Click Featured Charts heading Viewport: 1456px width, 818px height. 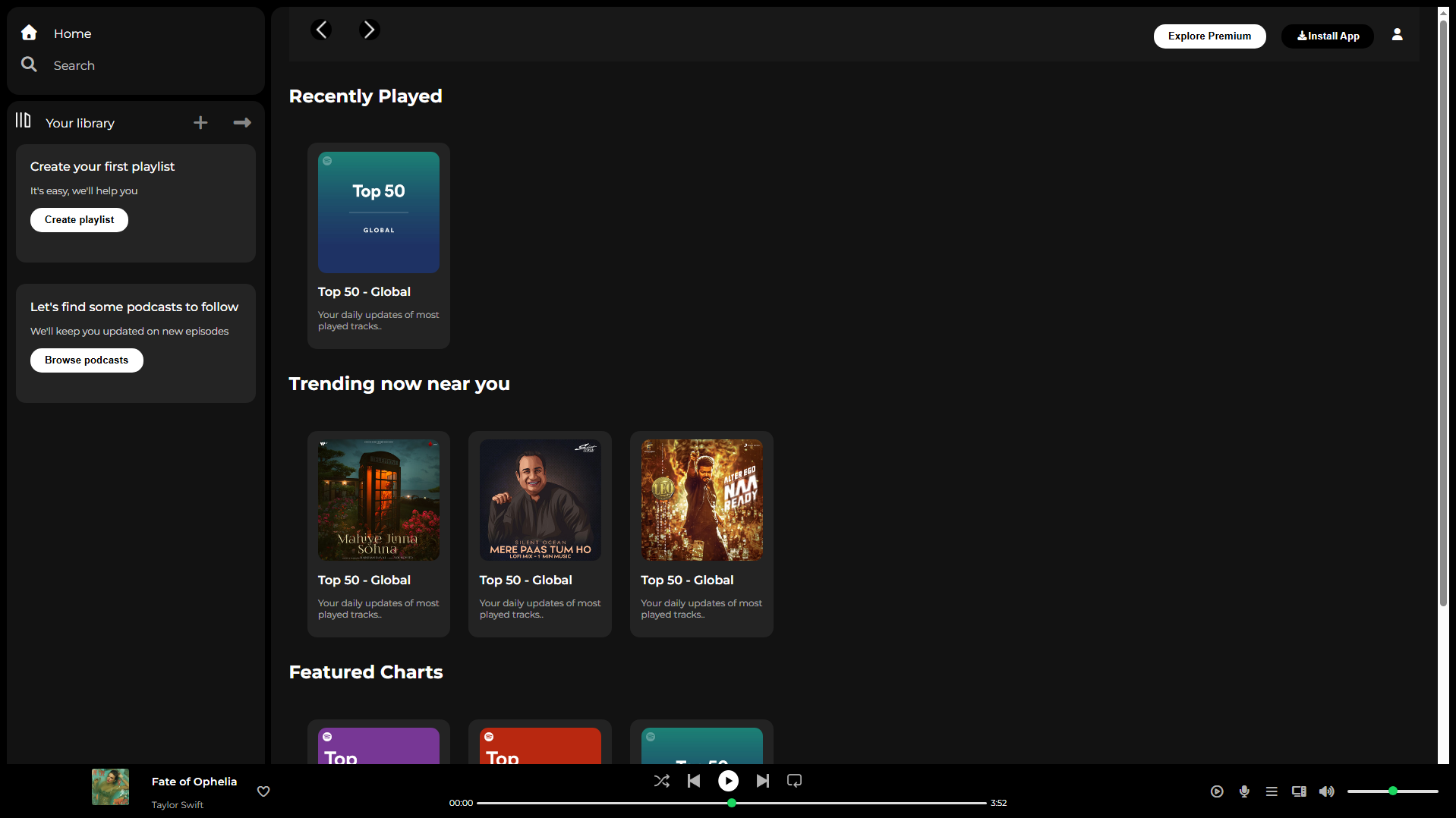click(x=366, y=672)
